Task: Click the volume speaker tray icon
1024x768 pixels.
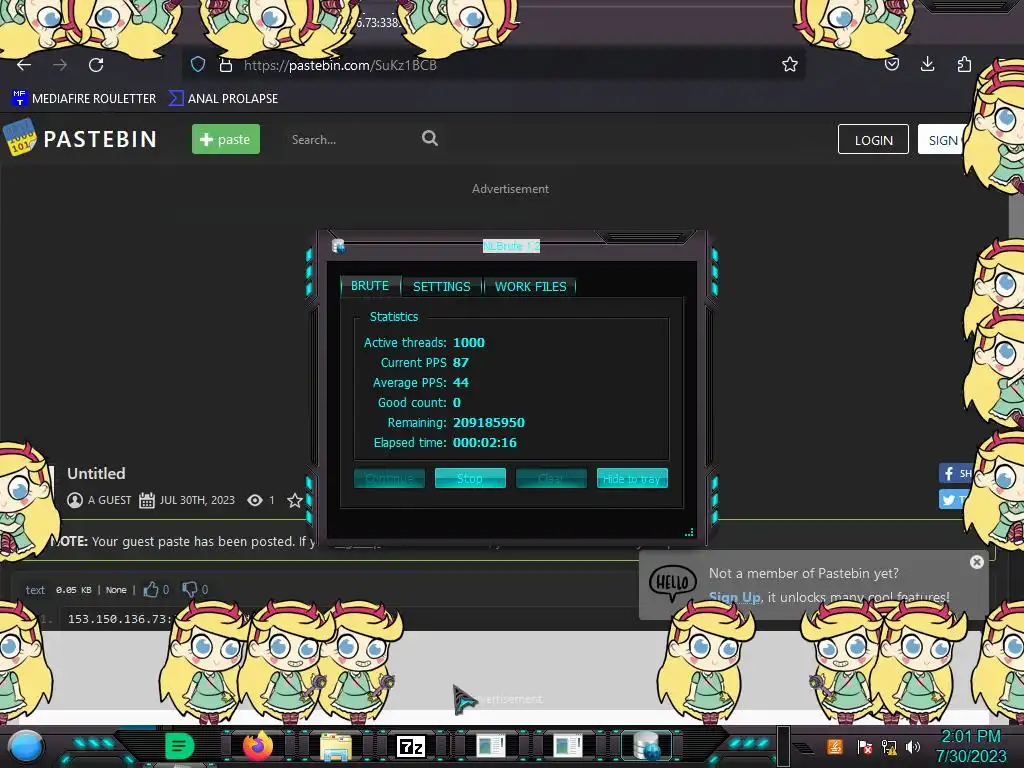Action: 913,746
